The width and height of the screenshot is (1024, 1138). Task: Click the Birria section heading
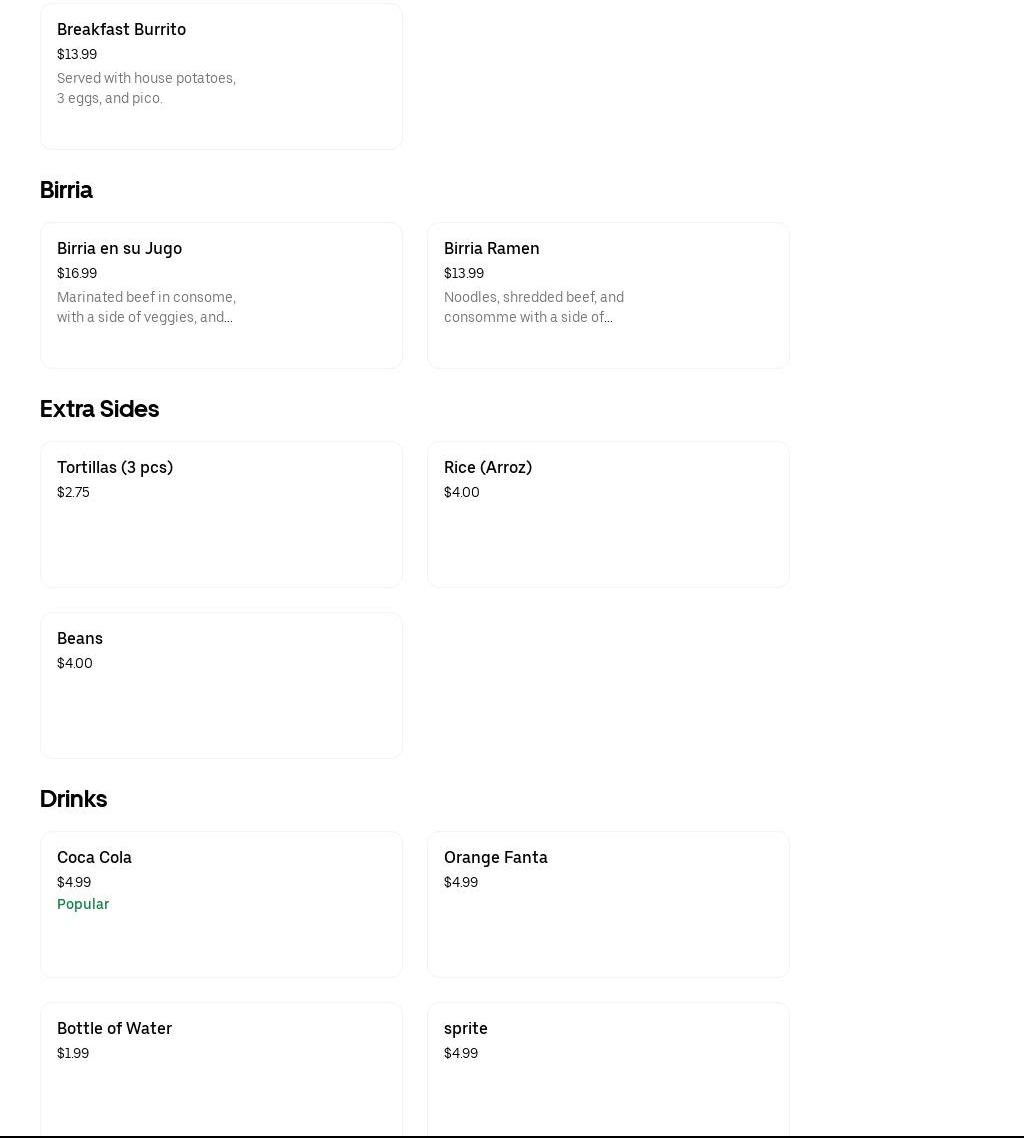66,190
